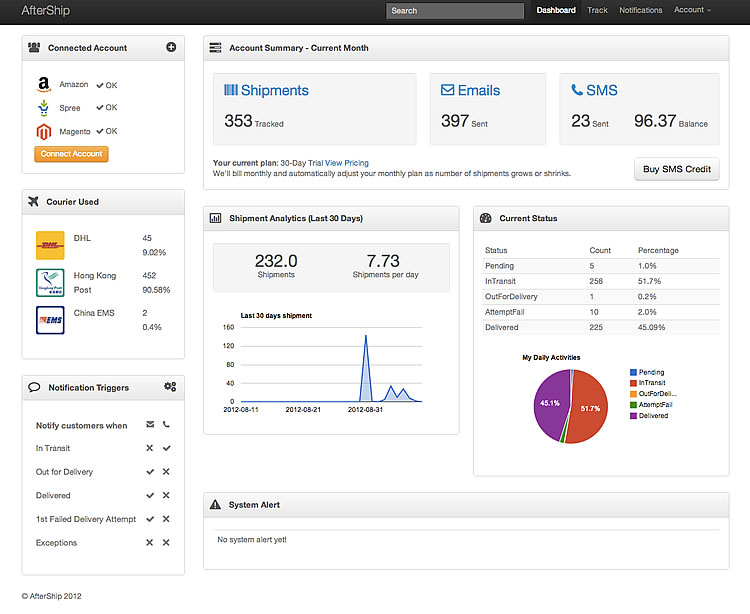Click the InTransit legend color swatch
The width and height of the screenshot is (750, 614).
(633, 383)
